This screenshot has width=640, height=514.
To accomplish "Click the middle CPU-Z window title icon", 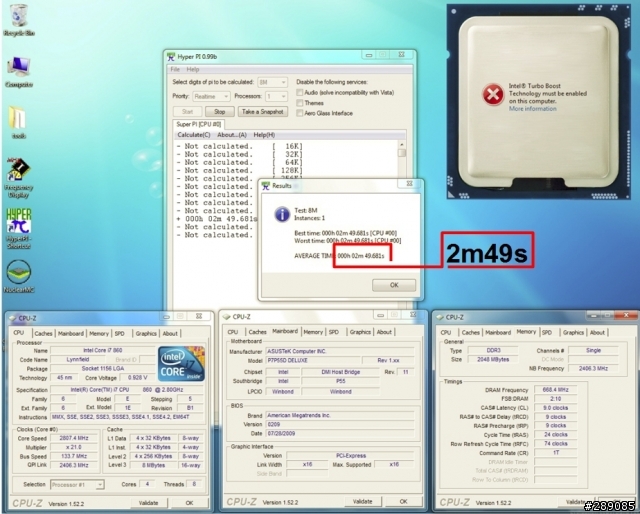I will (x=226, y=317).
